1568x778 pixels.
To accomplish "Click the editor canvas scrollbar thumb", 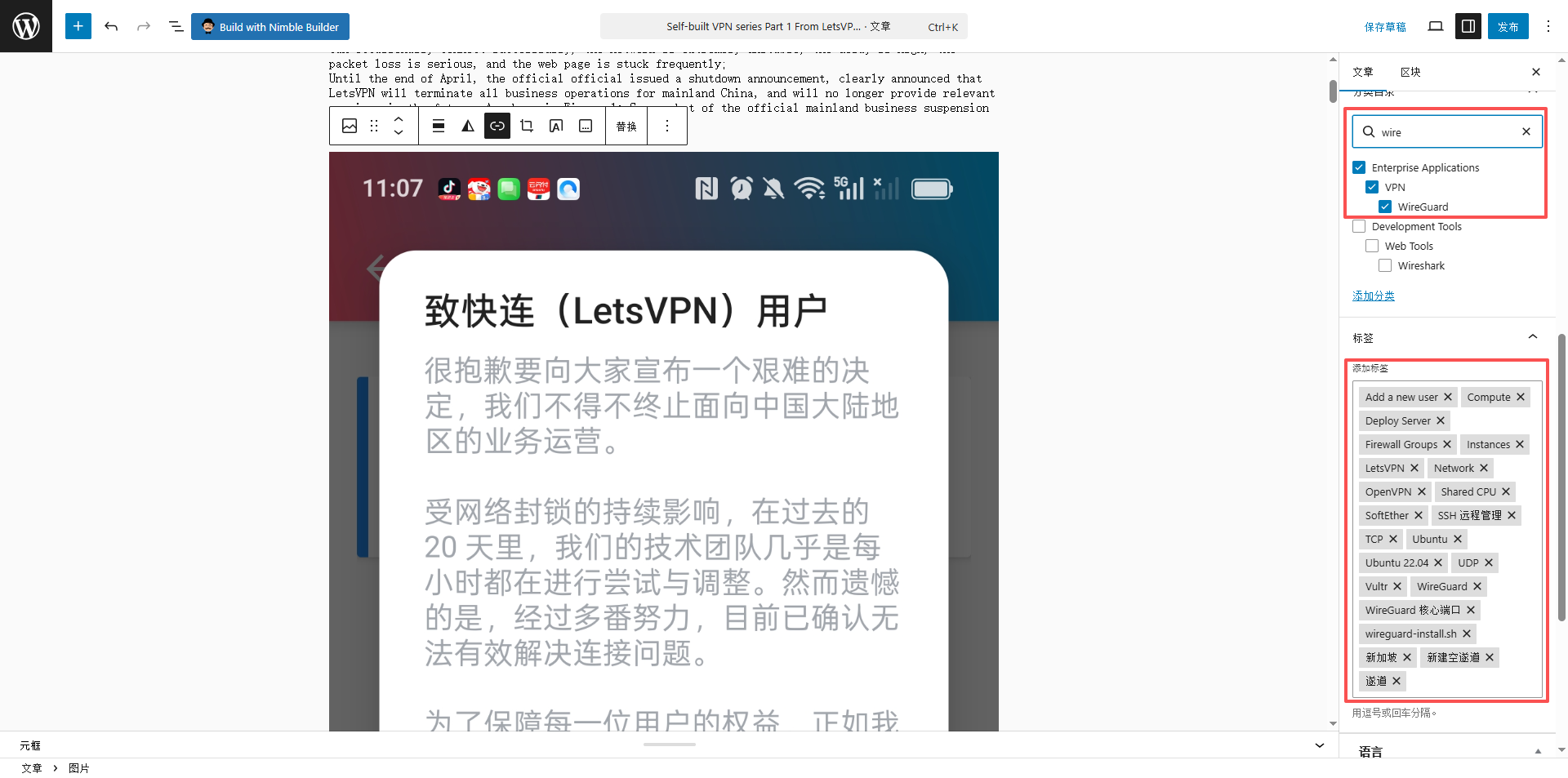I will click(x=1333, y=91).
